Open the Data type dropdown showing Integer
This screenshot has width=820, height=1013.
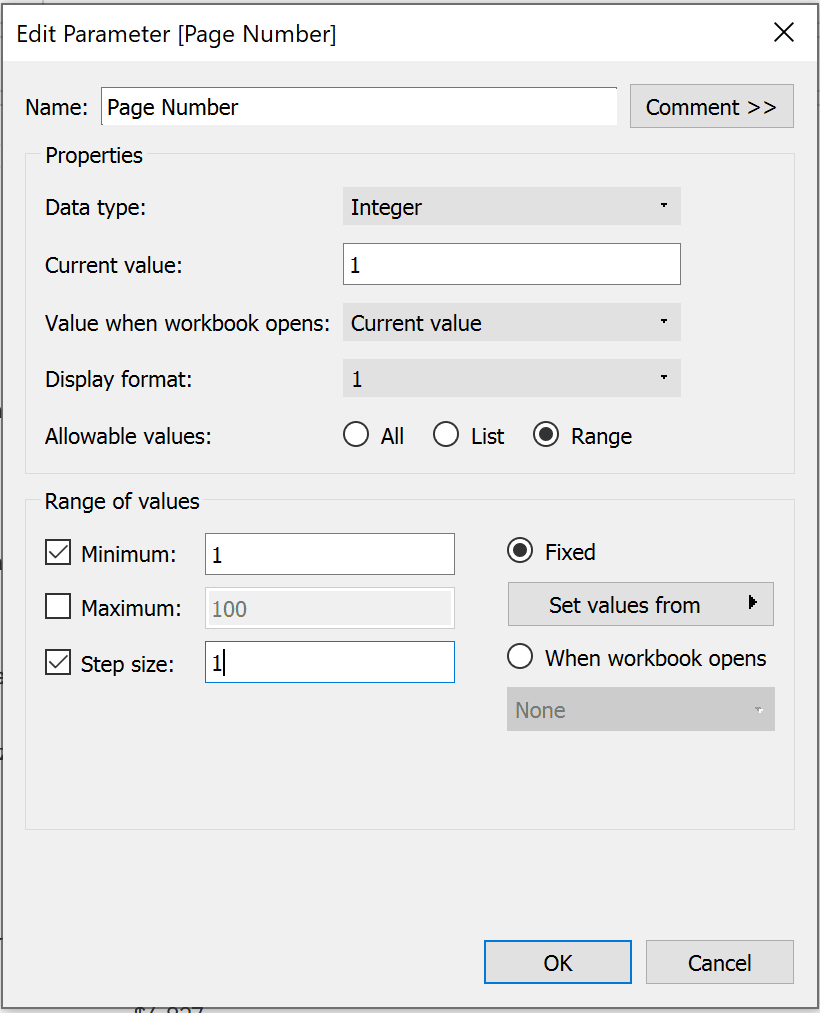511,207
